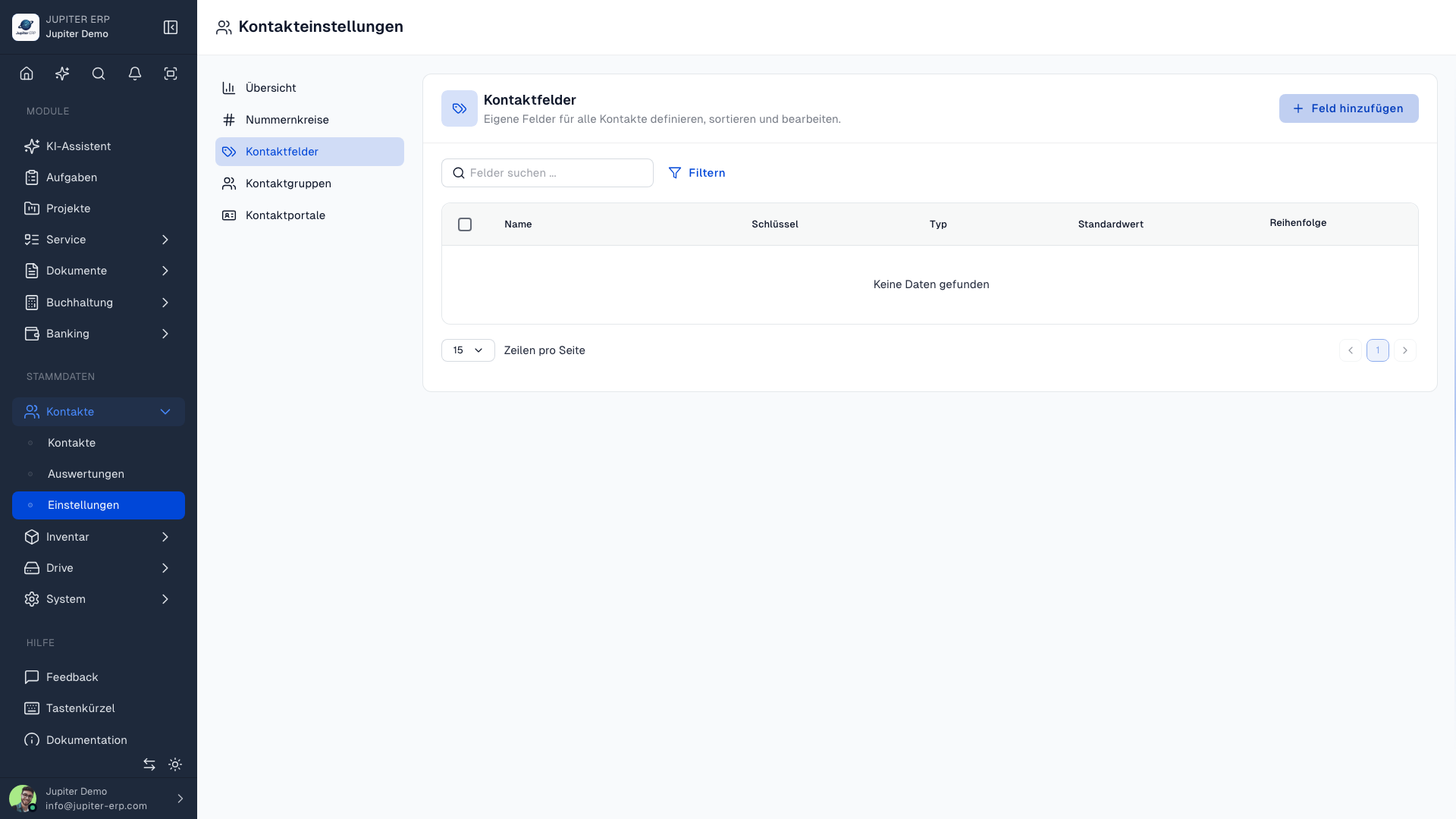
Task: Expand the Dokumente menu
Action: [x=99, y=271]
